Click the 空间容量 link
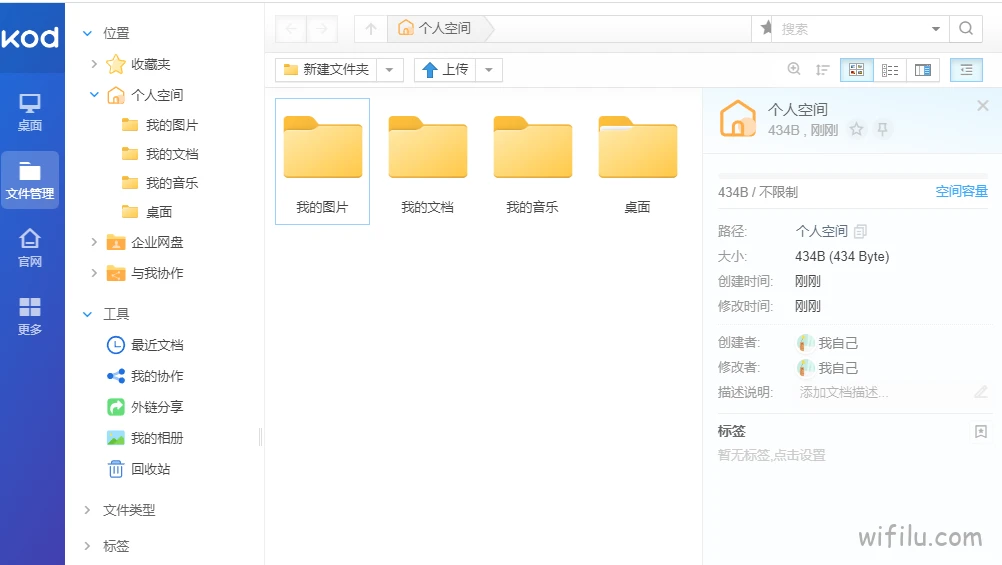Viewport: 1002px width, 565px height. pyautogui.click(x=962, y=191)
